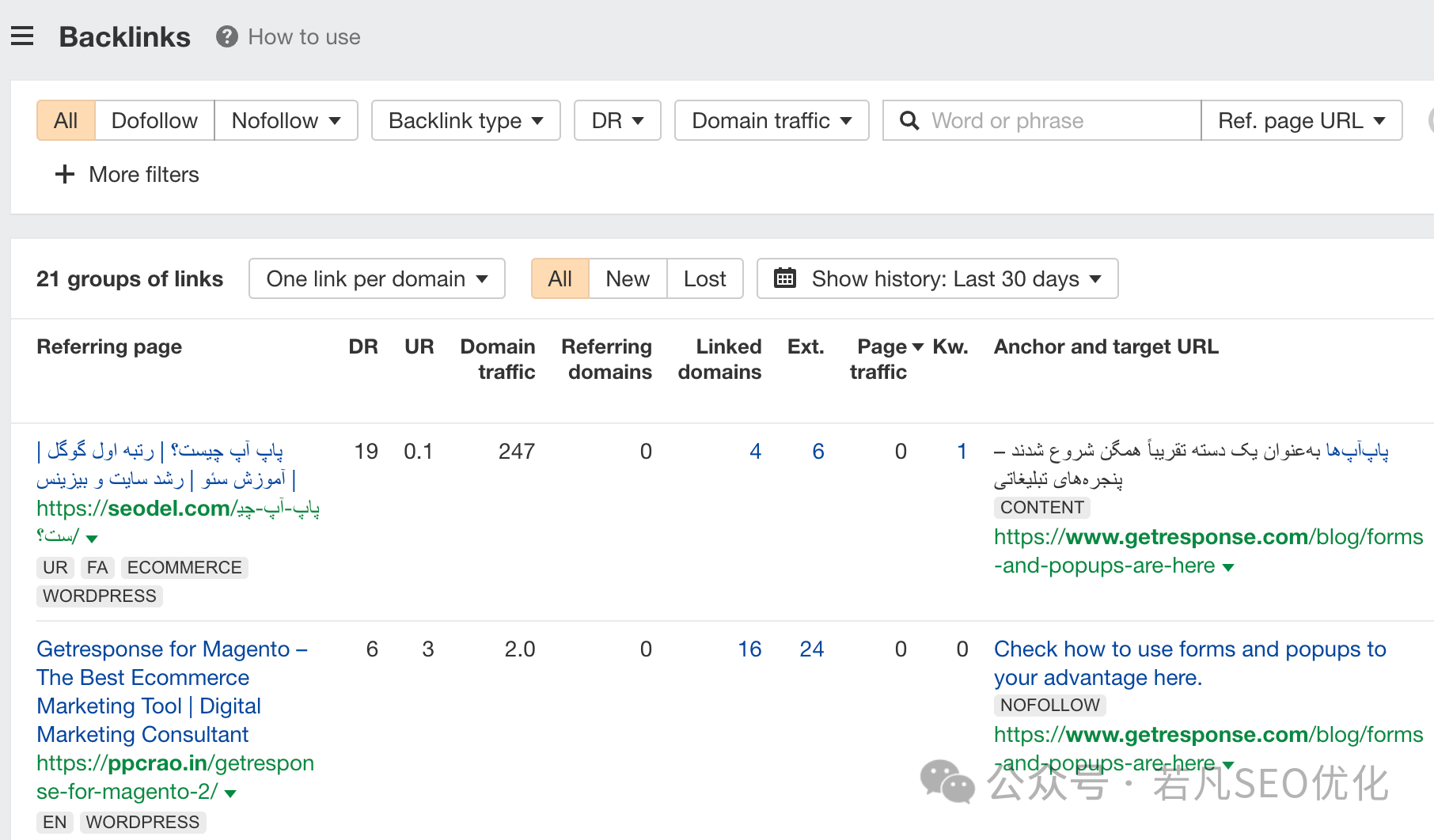Open first getresponse.com target URL
The height and width of the screenshot is (840, 1434).
1208,551
